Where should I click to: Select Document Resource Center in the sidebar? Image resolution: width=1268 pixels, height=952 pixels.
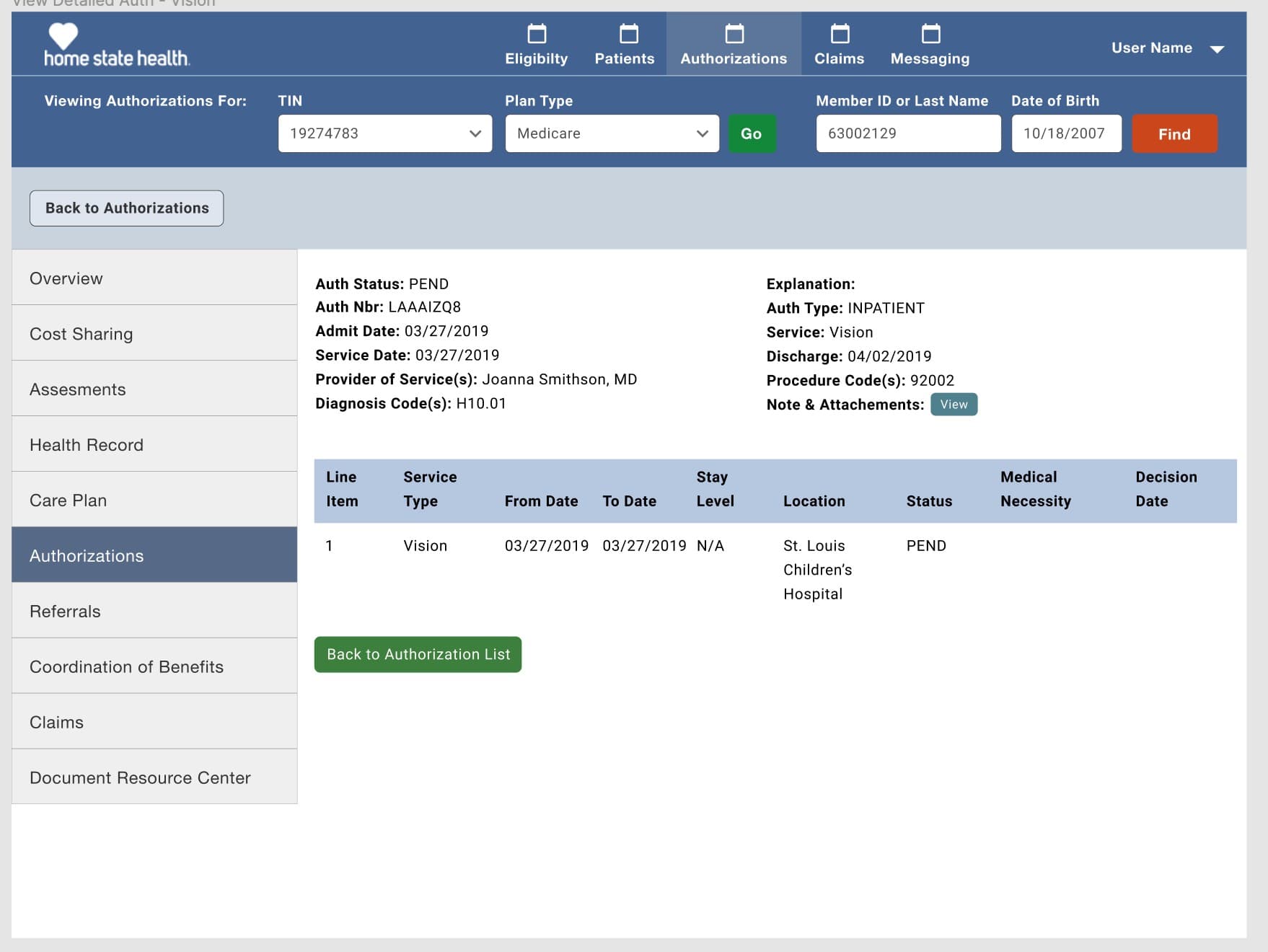(154, 777)
